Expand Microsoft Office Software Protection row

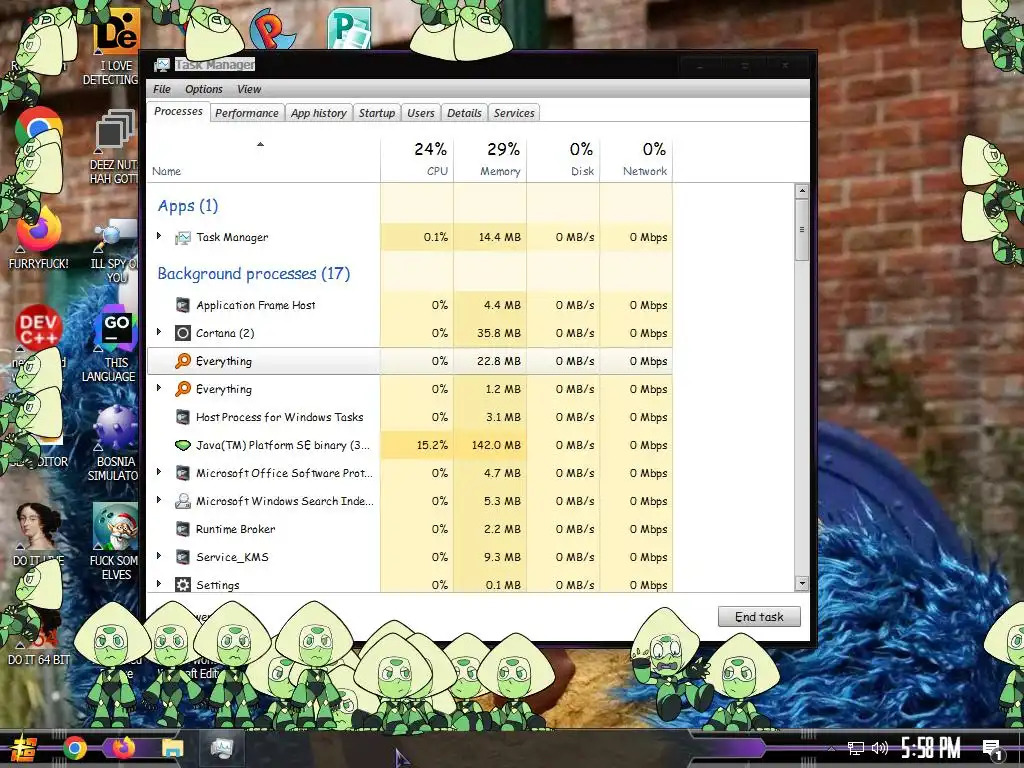point(159,472)
